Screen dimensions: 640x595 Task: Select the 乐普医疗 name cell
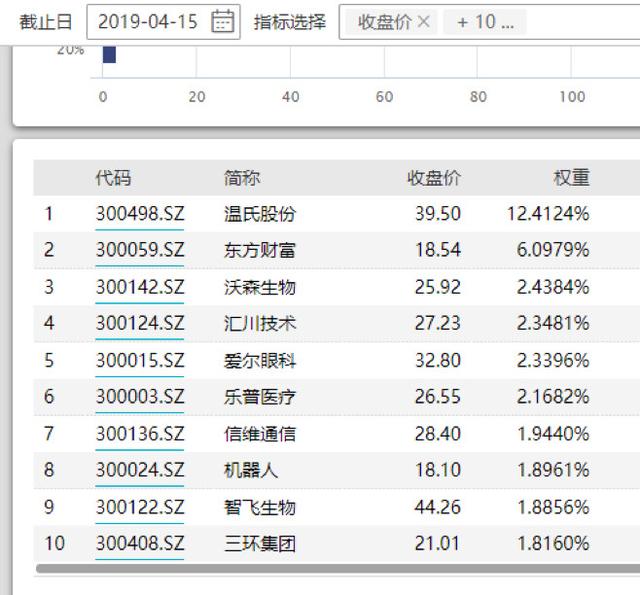pos(260,397)
